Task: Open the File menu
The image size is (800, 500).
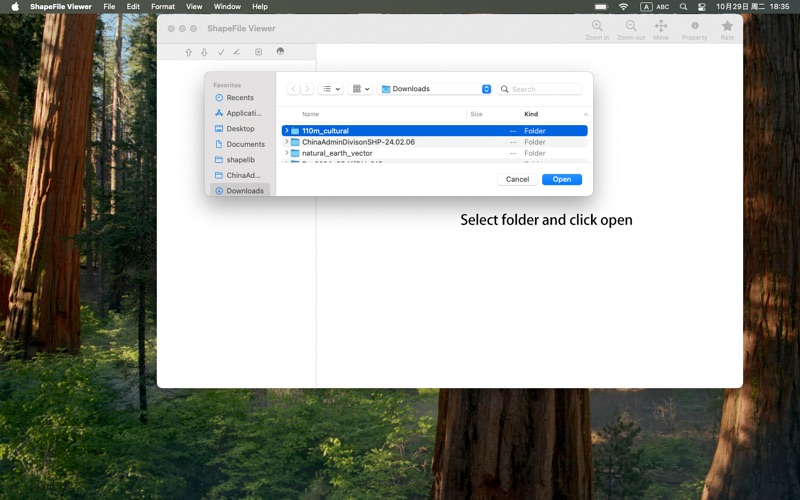Action: pyautogui.click(x=109, y=7)
